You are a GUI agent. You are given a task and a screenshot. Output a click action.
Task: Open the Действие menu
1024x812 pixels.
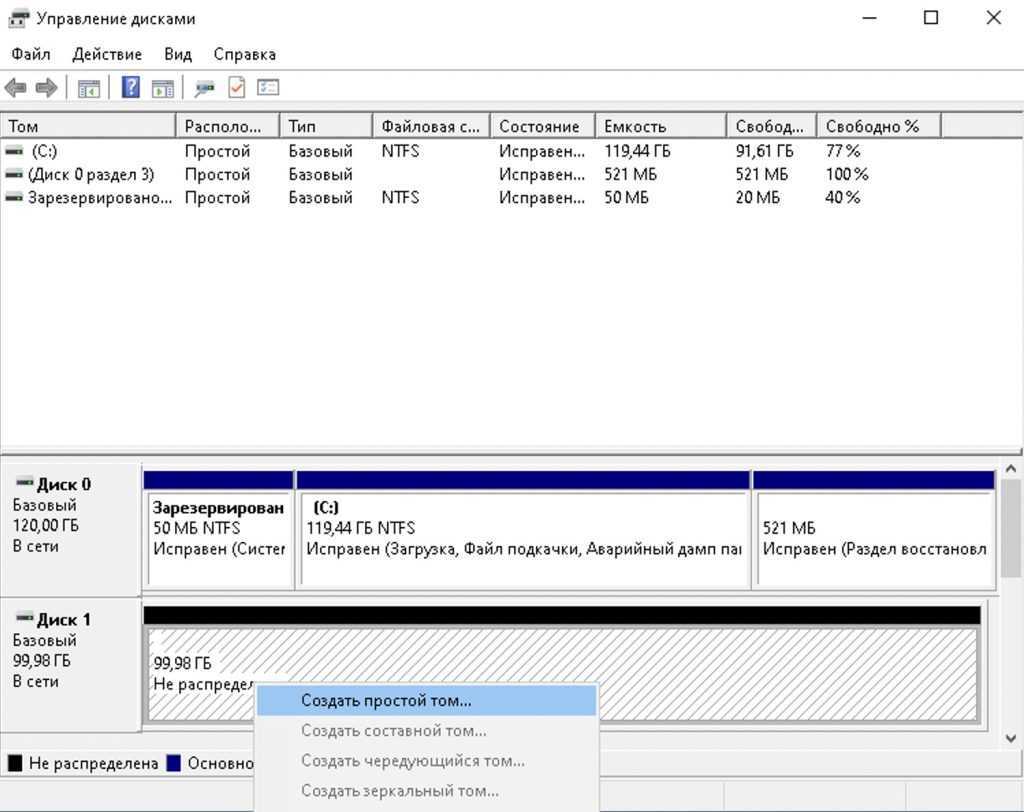click(107, 54)
